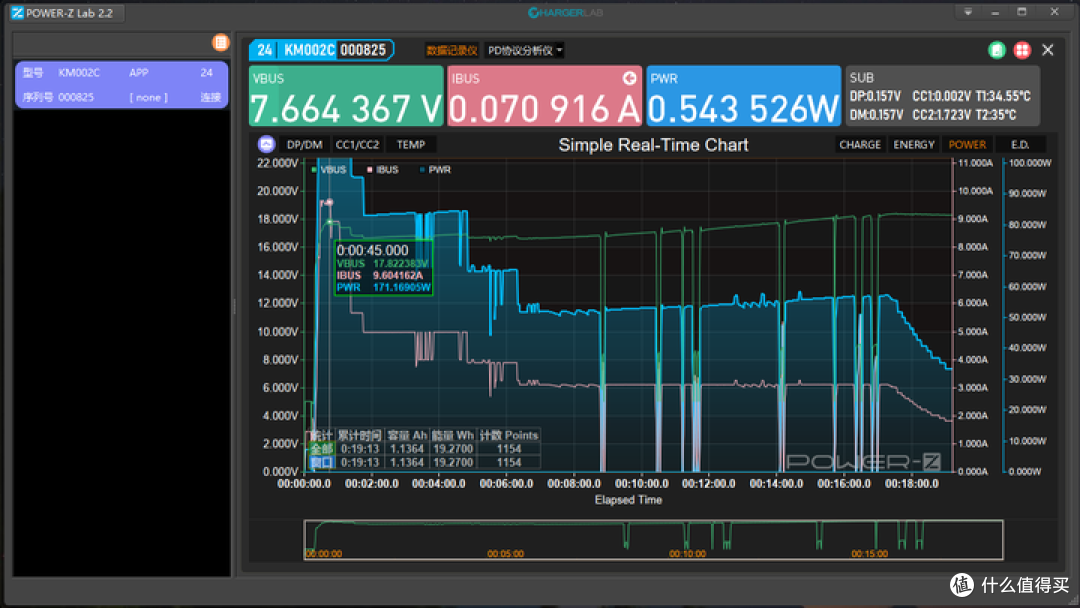
Task: Toggle PWR series in chart legend
Action: point(435,169)
